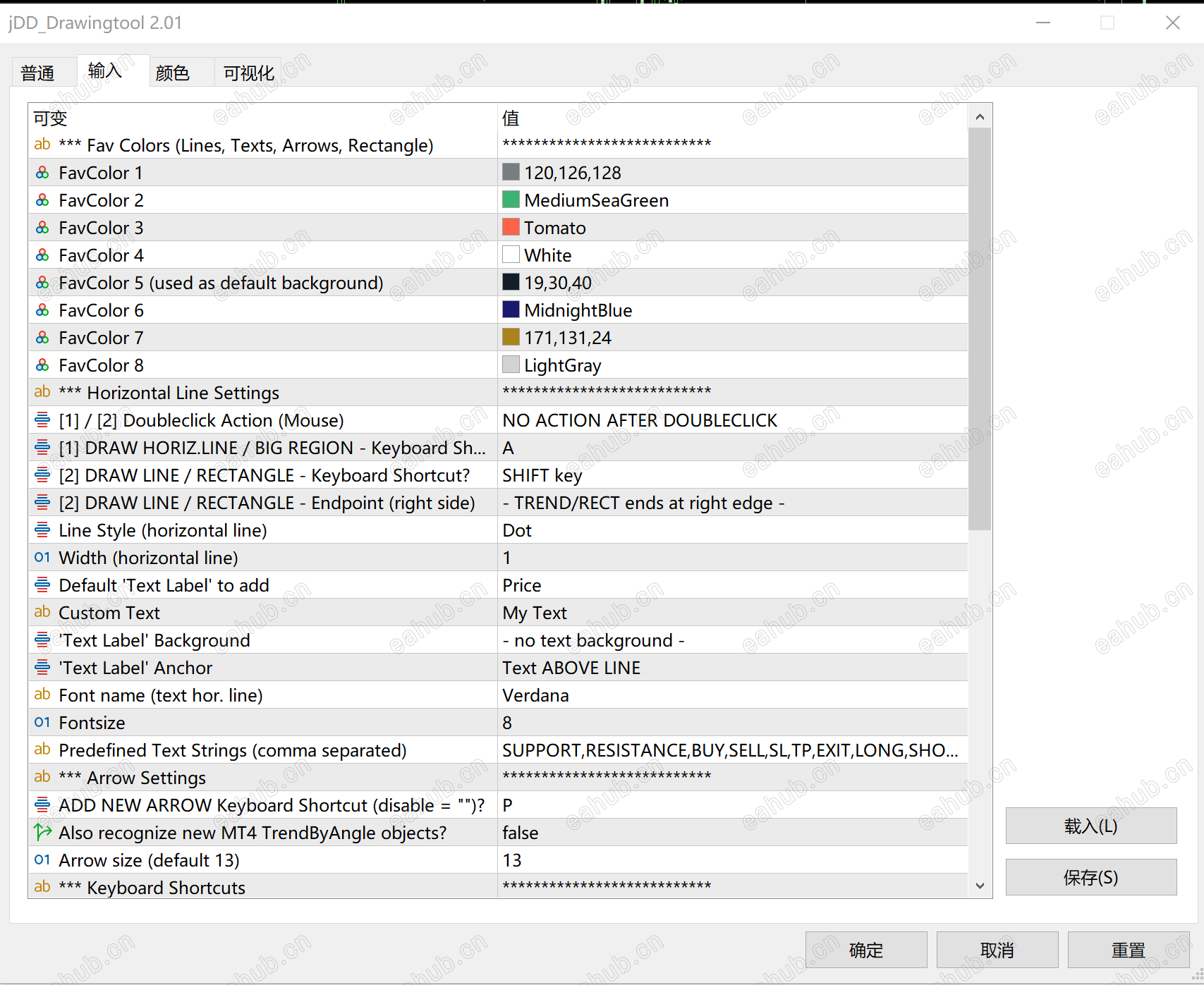The height and width of the screenshot is (985, 1204).
Task: Click the scrollbar up arrow
Action: (x=980, y=116)
